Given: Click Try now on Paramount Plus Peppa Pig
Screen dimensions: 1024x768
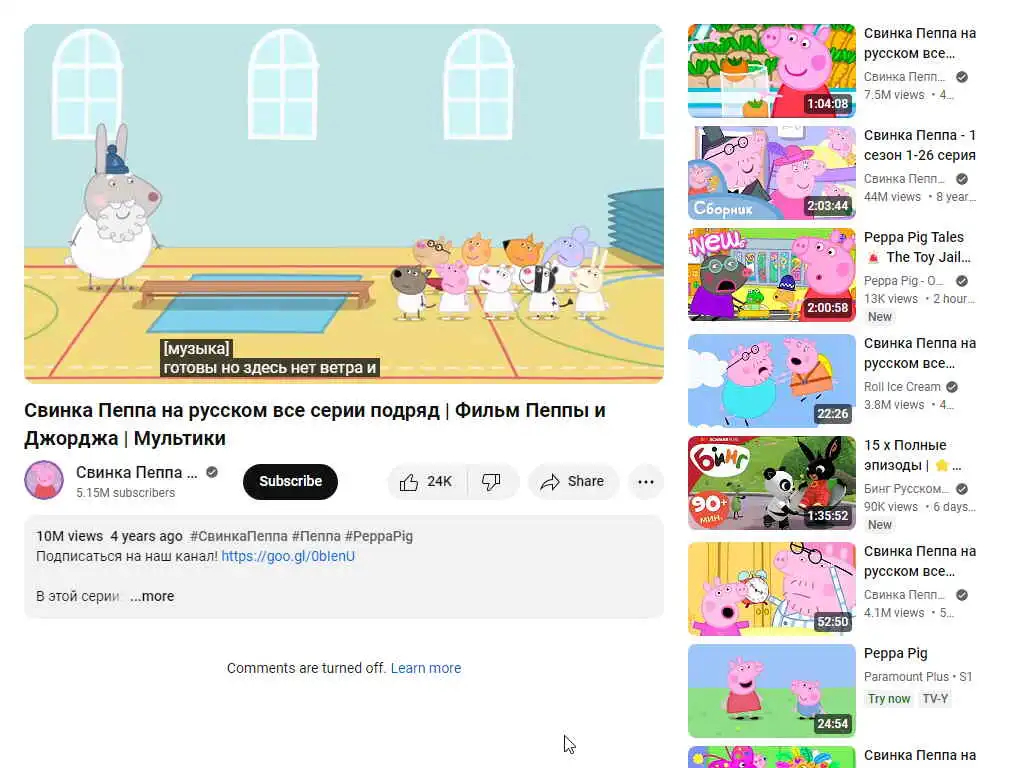Looking at the screenshot, I should [x=889, y=699].
